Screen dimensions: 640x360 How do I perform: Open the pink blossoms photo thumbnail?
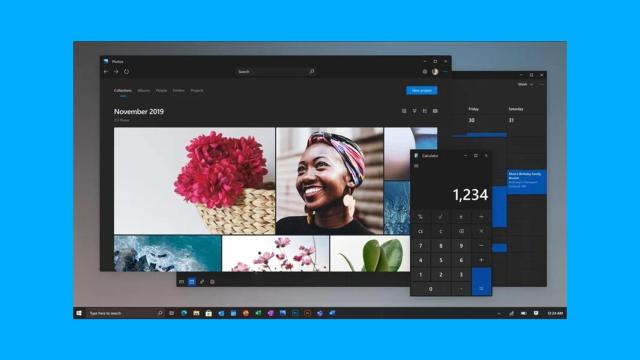[x=275, y=253]
